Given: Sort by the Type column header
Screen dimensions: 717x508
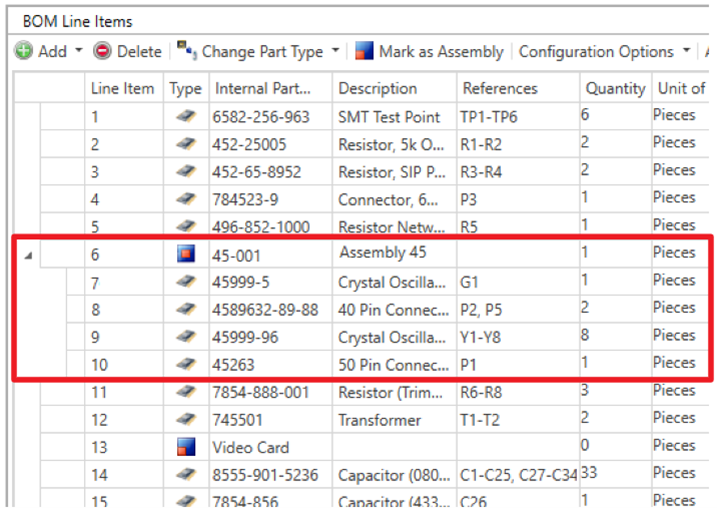Looking at the screenshot, I should [x=185, y=88].
